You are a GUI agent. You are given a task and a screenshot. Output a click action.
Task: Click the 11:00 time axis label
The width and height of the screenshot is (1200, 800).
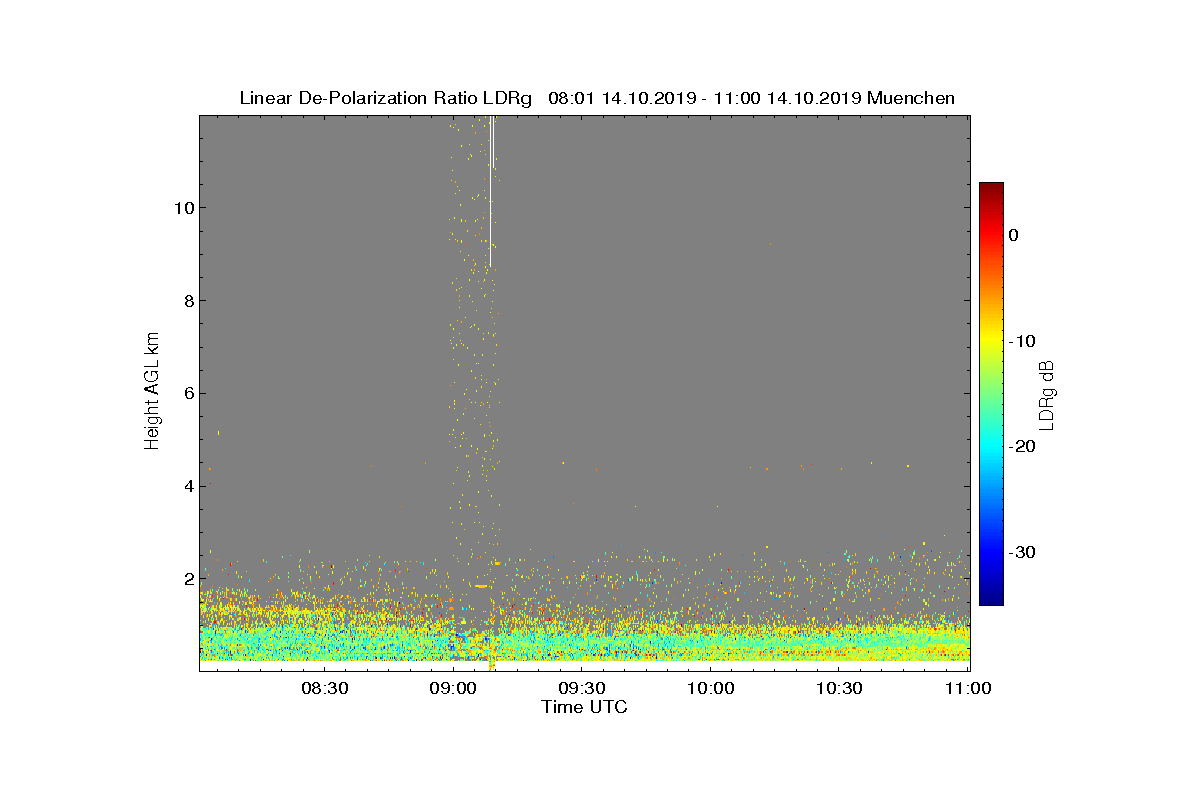pos(968,688)
